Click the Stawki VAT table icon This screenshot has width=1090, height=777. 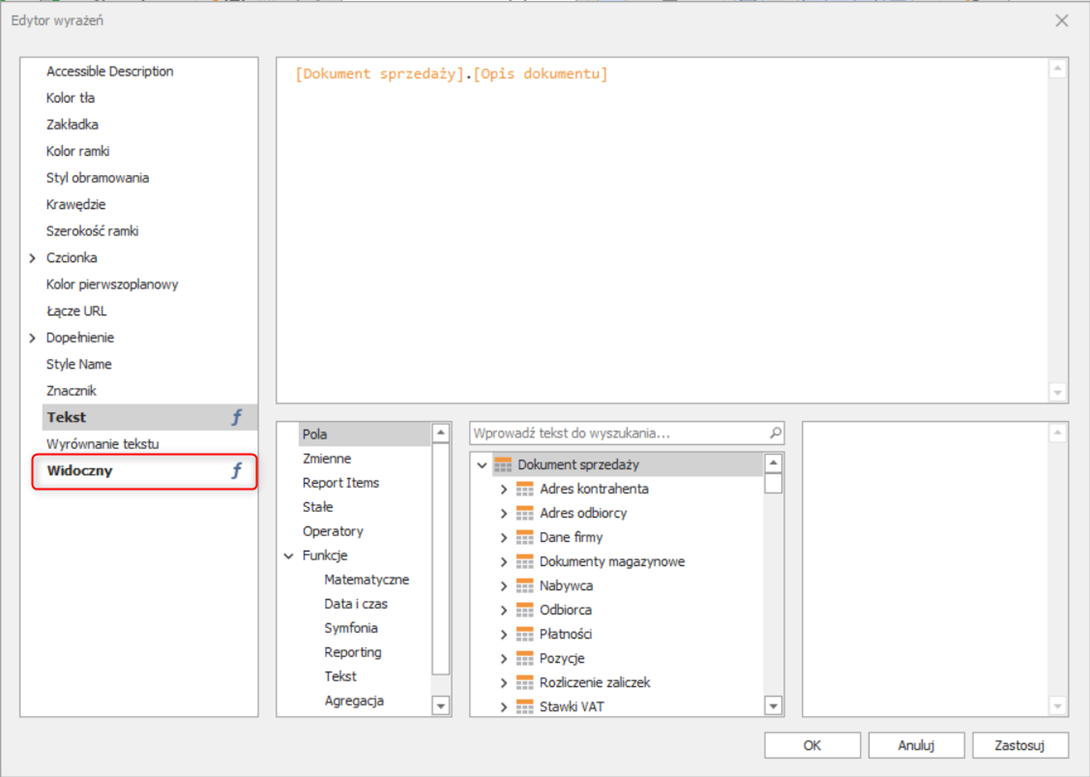pos(525,707)
